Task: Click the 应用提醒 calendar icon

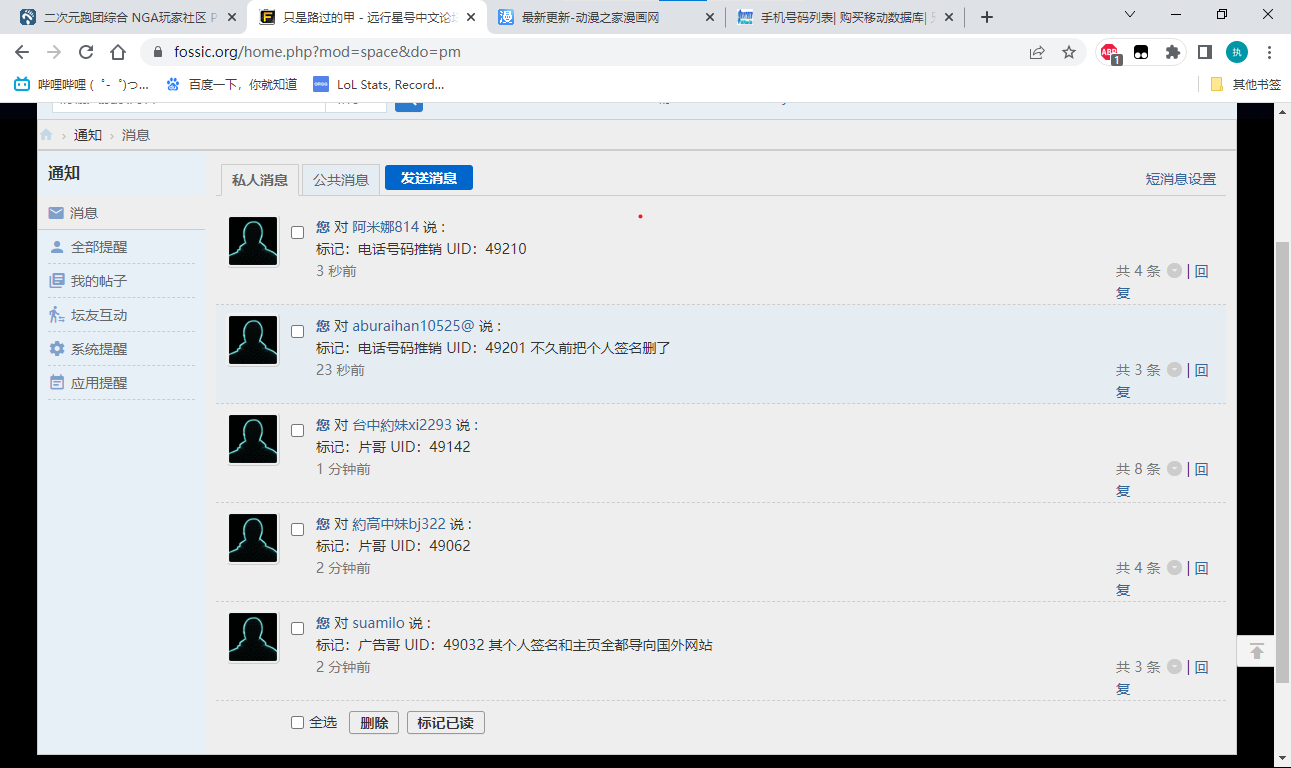Action: [57, 382]
